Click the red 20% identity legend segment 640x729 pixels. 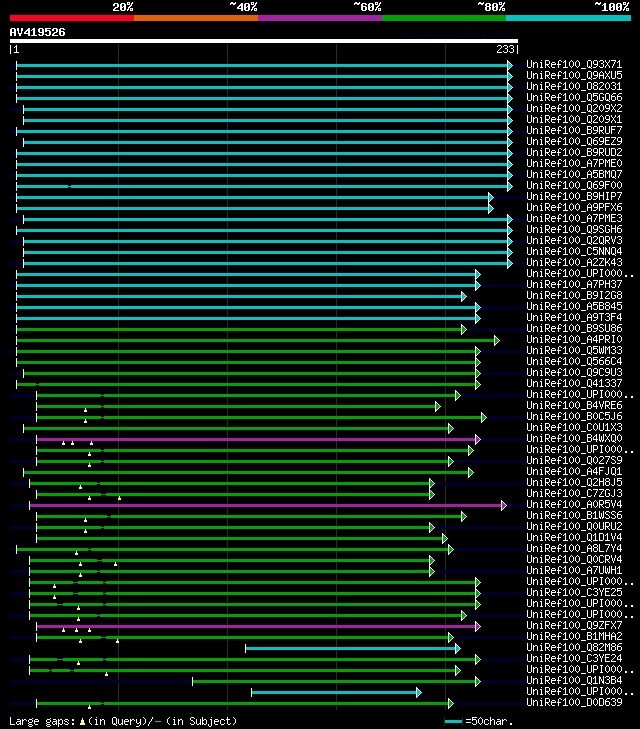pyautogui.click(x=72, y=18)
